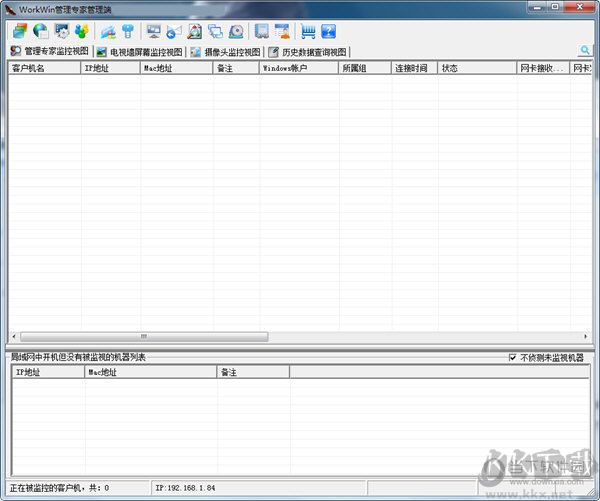
Task: Click the magnifier search icon at right
Action: tap(584, 50)
